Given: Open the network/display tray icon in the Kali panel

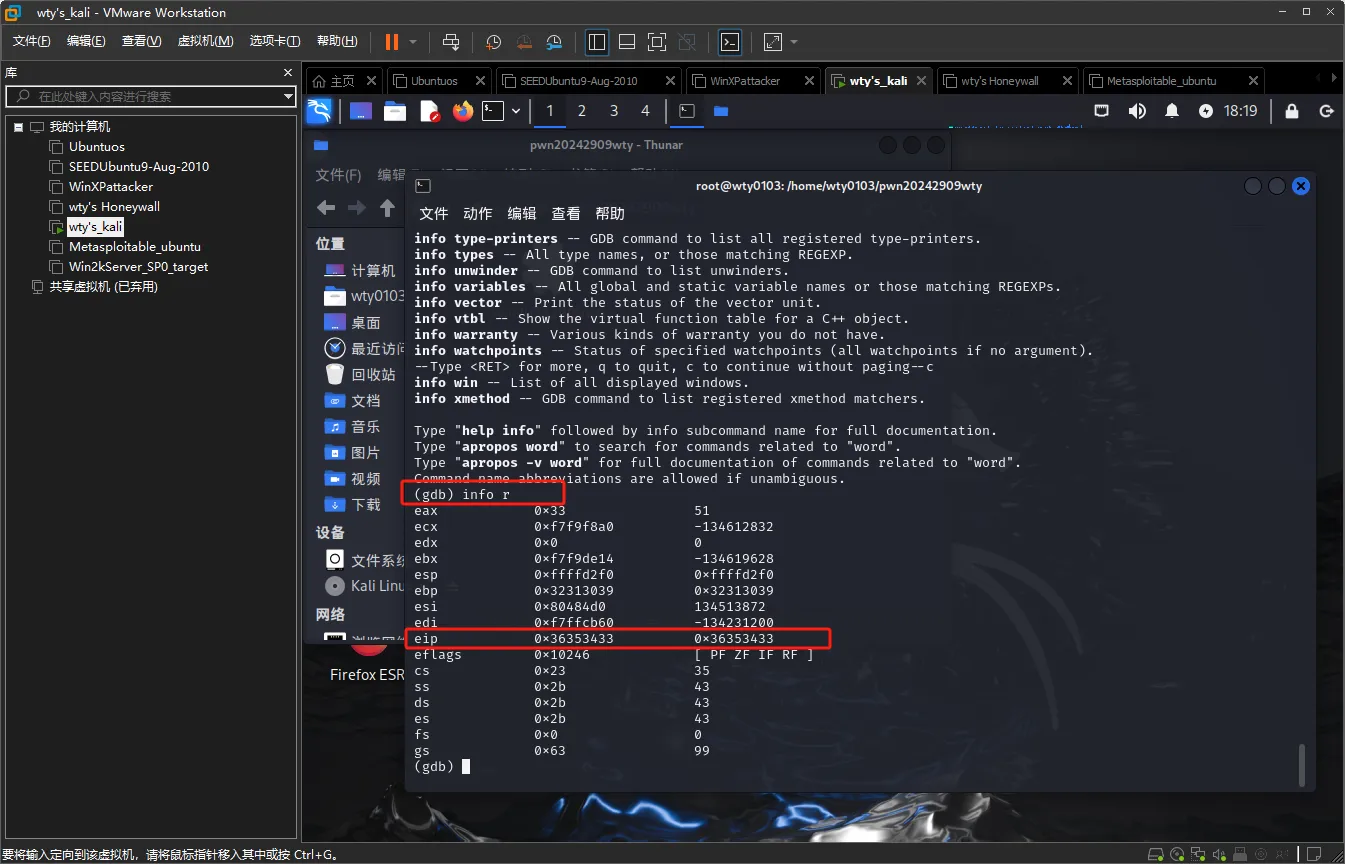Looking at the screenshot, I should pyautogui.click(x=1101, y=111).
